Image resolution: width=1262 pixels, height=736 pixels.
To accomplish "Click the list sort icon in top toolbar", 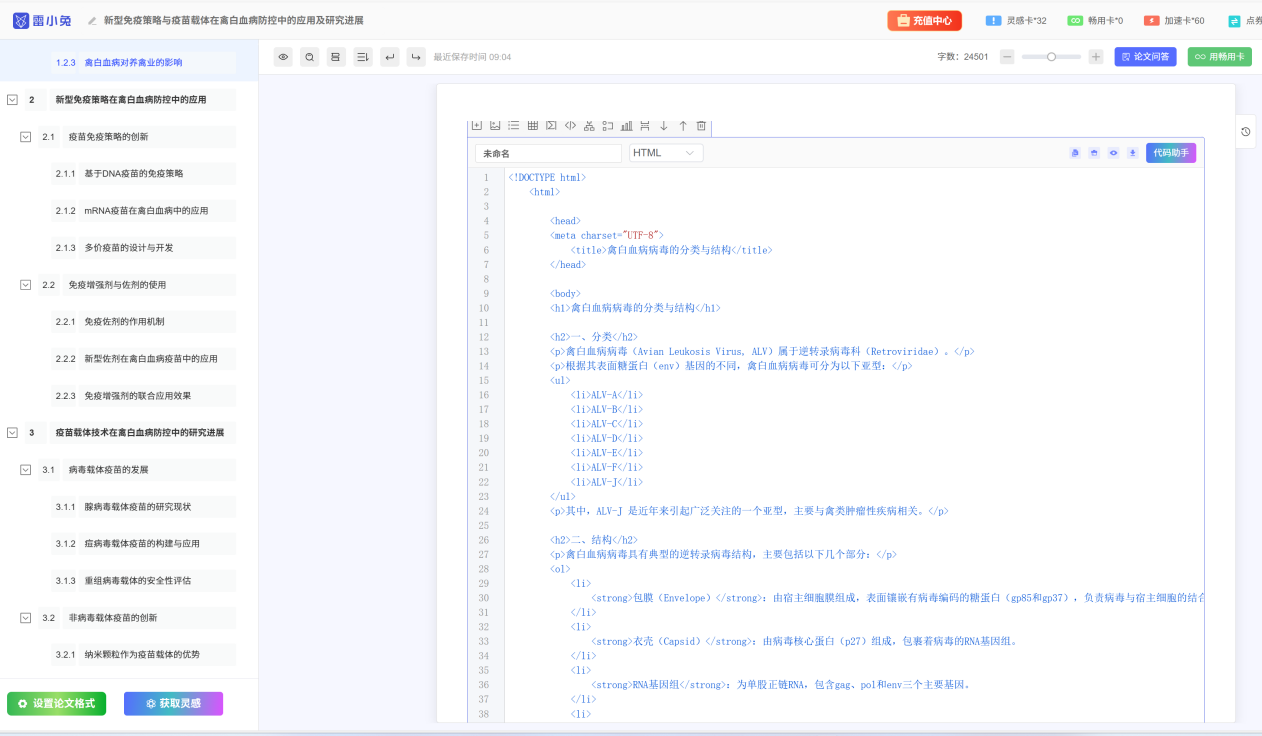I will (363, 57).
